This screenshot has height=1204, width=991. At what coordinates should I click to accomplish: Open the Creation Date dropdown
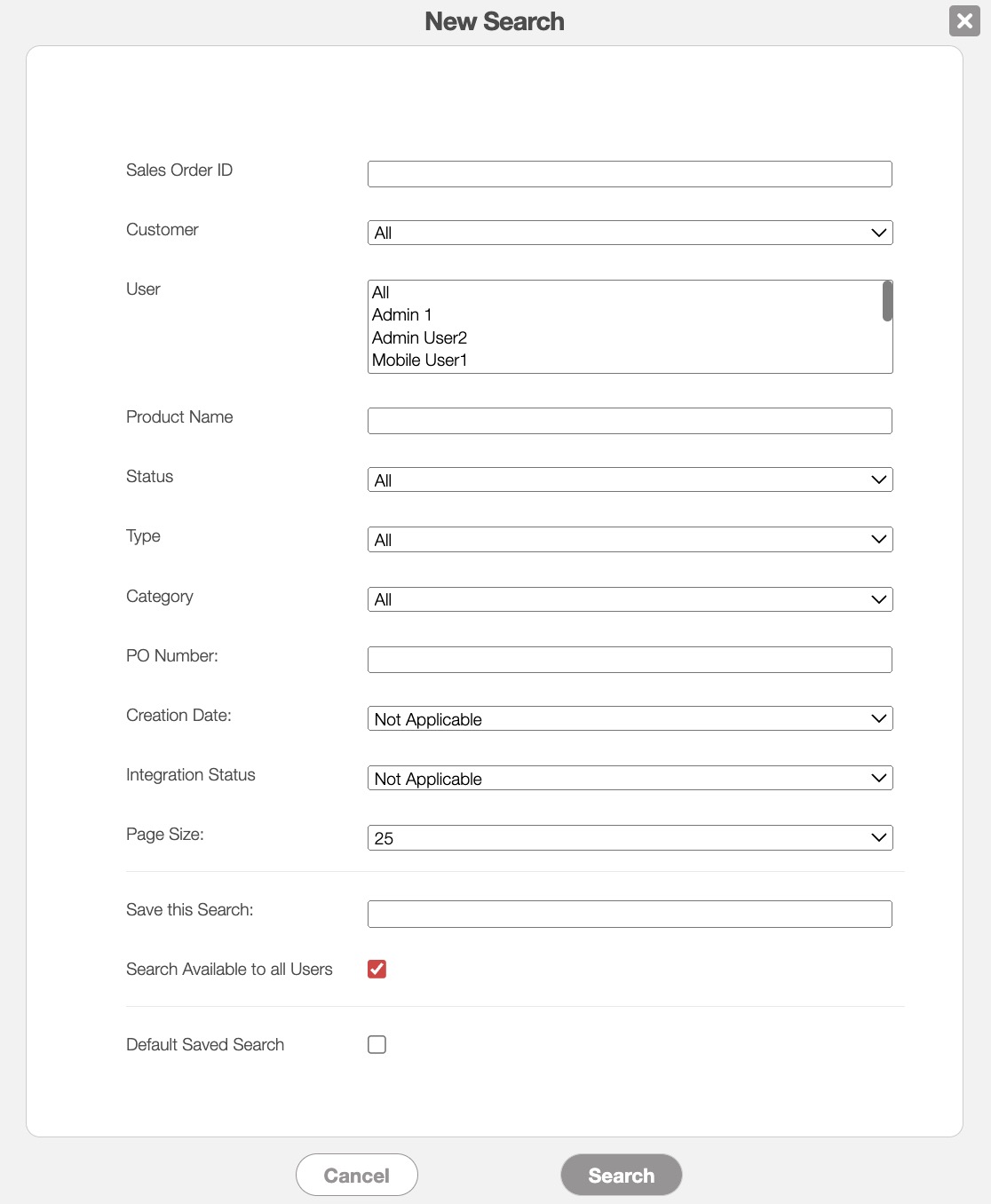point(630,719)
